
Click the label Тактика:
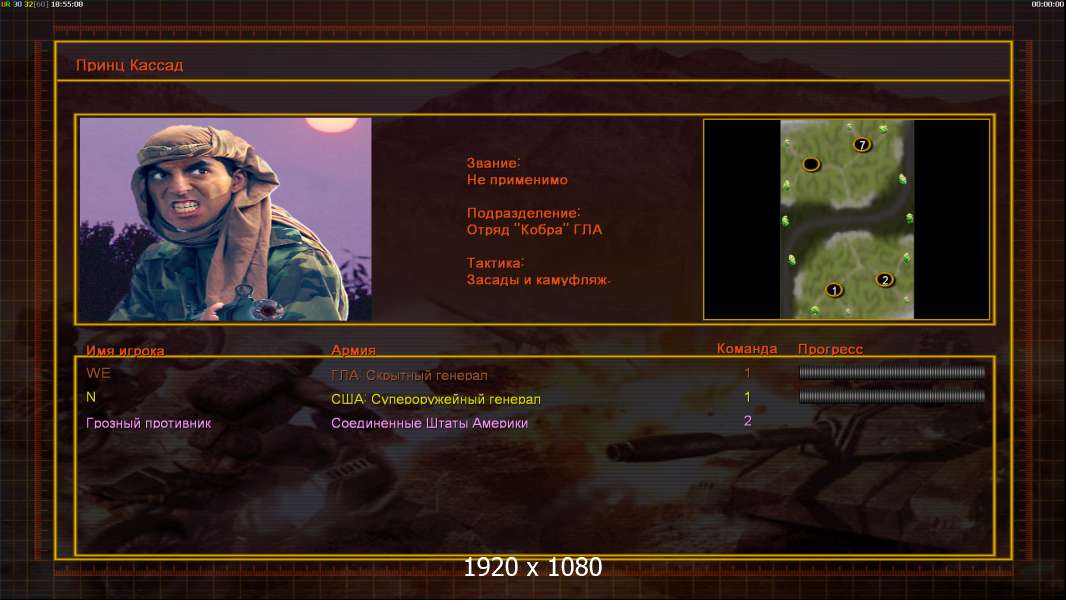(496, 263)
